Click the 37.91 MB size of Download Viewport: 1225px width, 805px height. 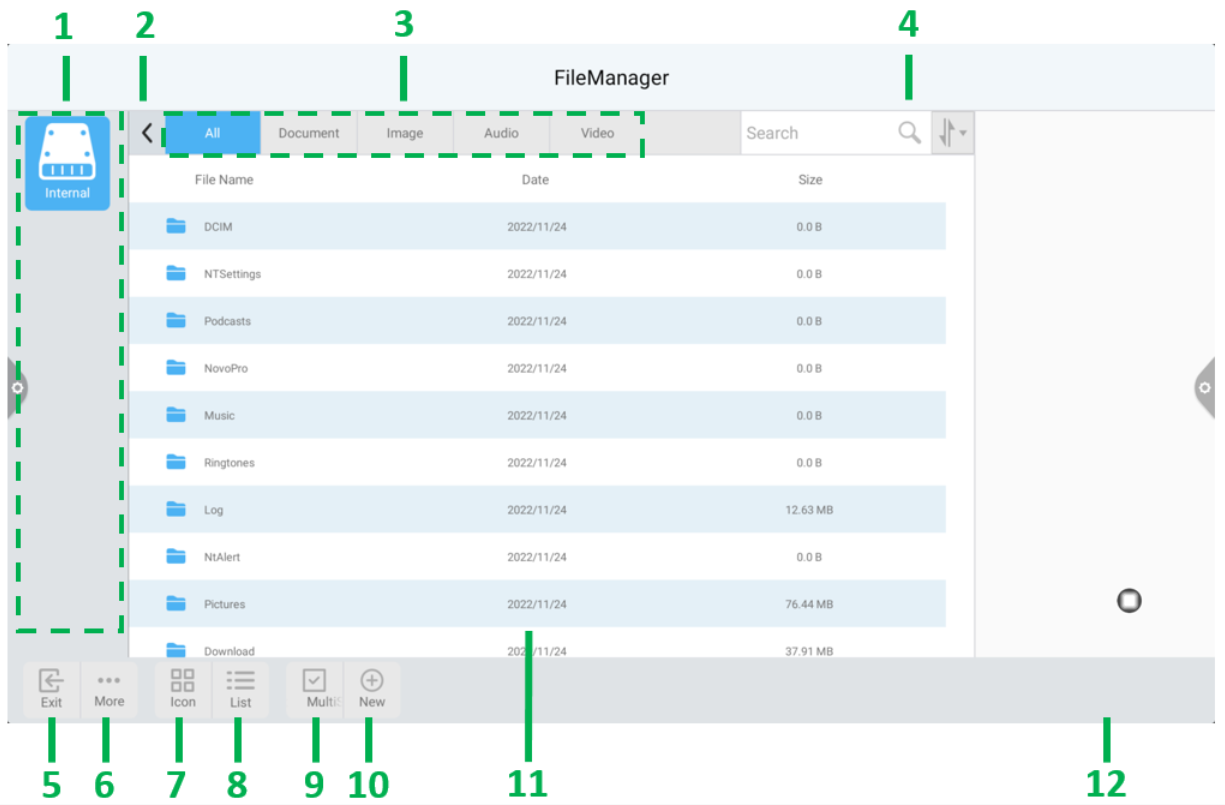(x=809, y=651)
